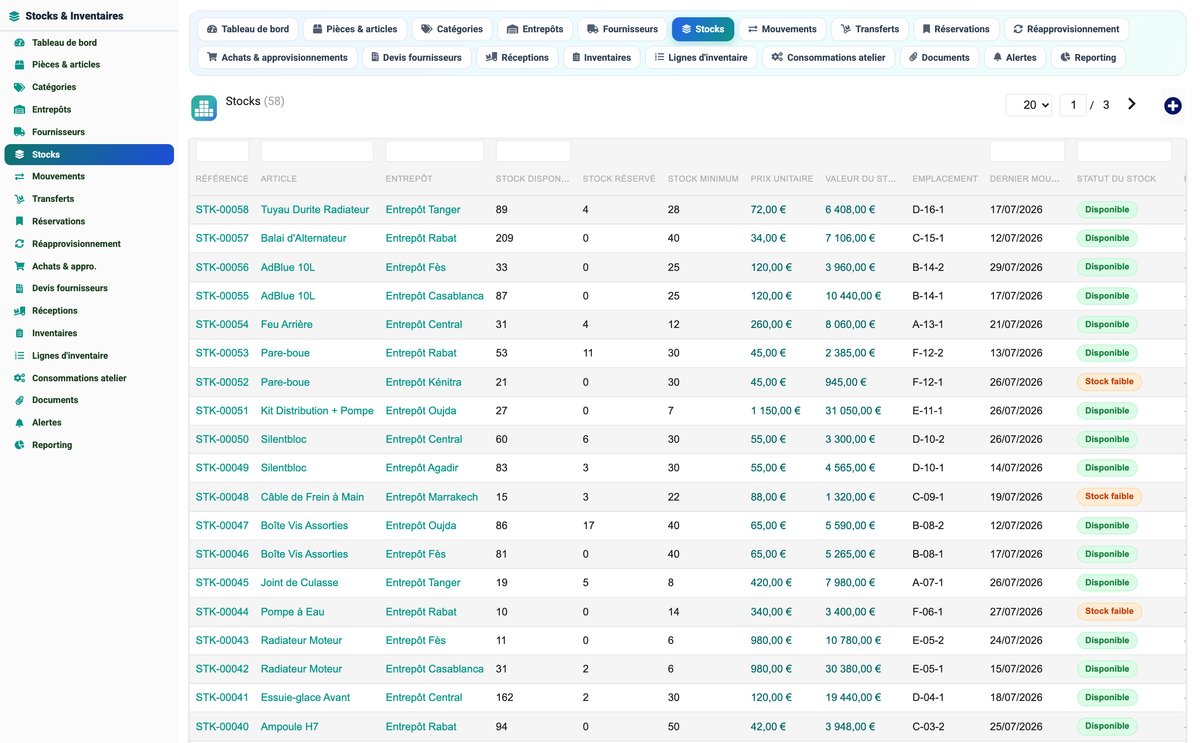
Task: Open the rows-per-page dropdown showing 20
Action: [x=1029, y=105]
